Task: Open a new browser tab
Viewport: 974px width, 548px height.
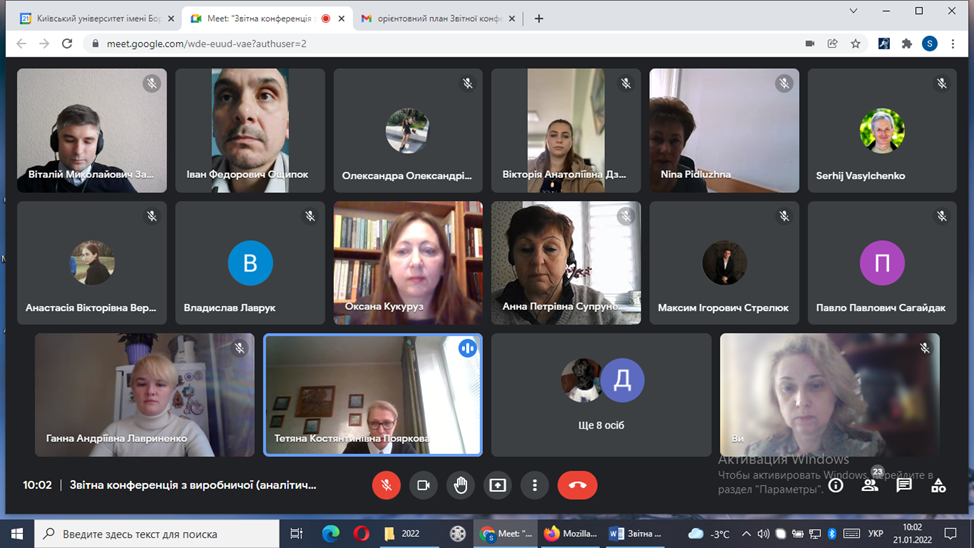Action: point(539,18)
